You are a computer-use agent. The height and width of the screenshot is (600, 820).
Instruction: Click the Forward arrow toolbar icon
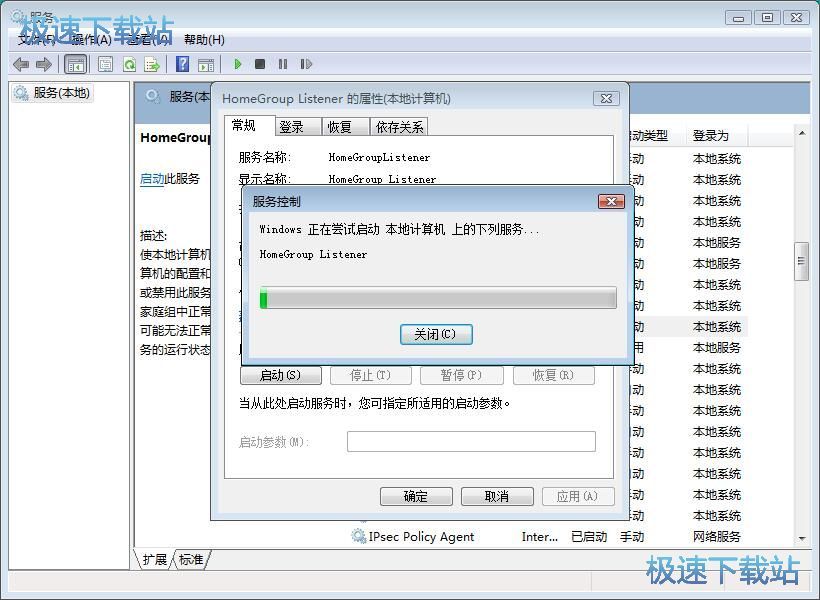[44, 64]
